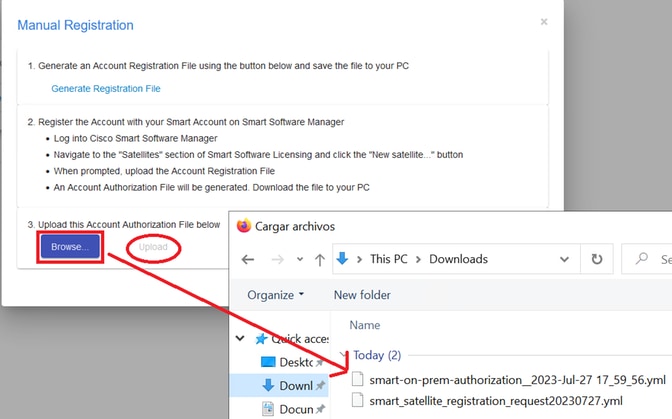This screenshot has height=419, width=672.
Task: Click the pin icon beside Documents
Action: click(320, 410)
